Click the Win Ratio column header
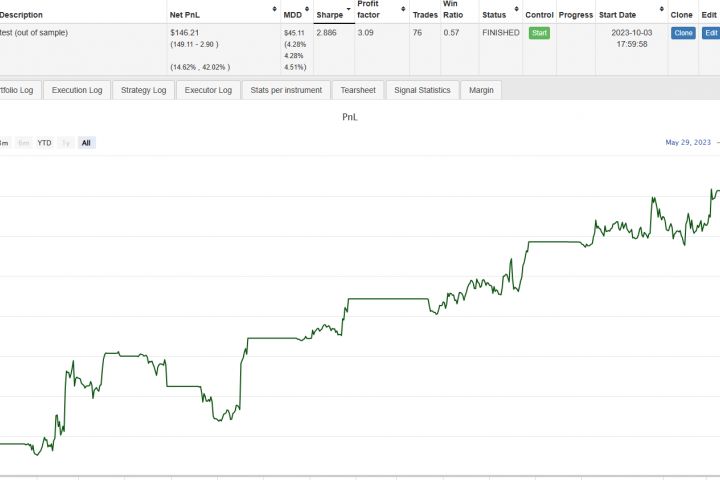720x480 pixels. pos(453,9)
